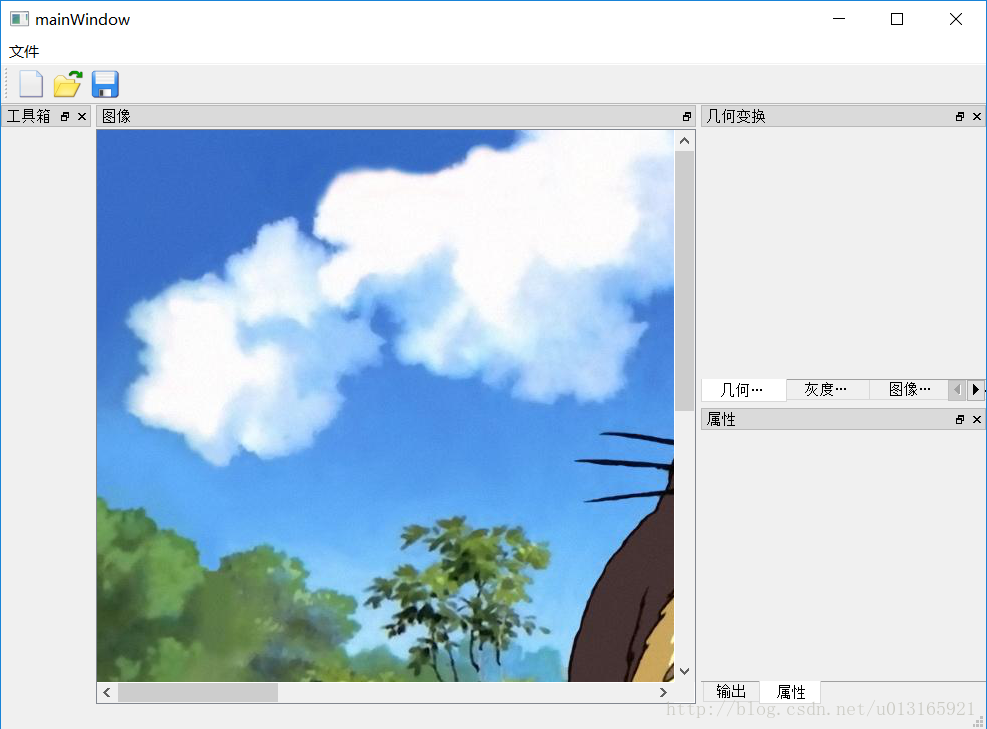Click the vertical scrollbar thumb
Image resolution: width=987 pixels, height=729 pixels.
coord(684,281)
